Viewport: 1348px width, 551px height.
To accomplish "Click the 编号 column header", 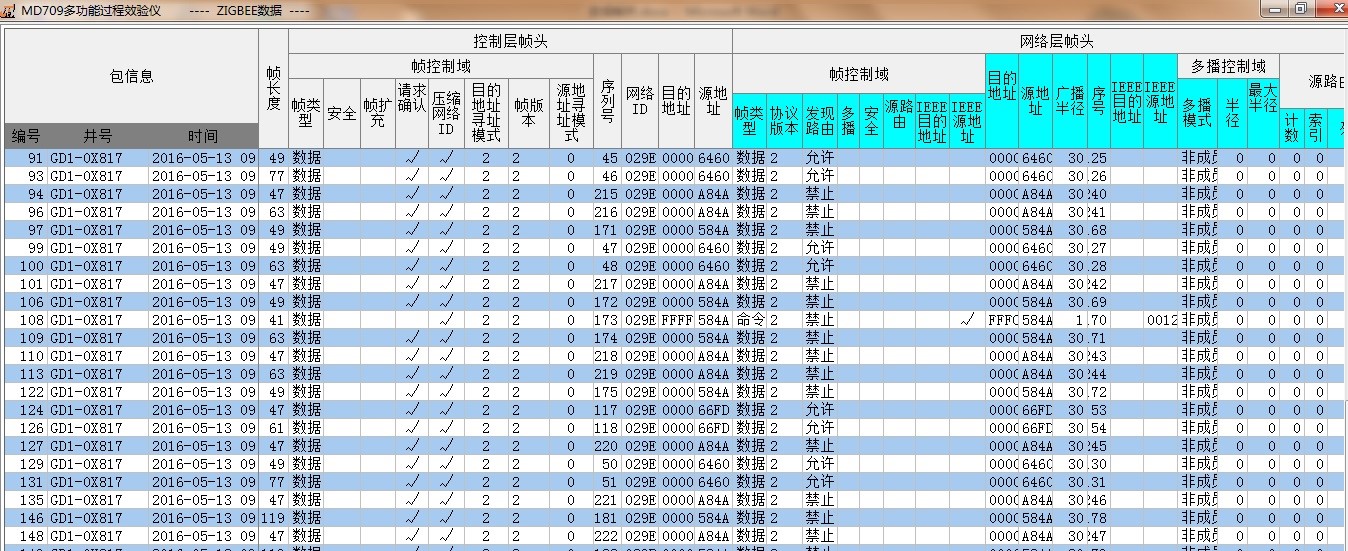I will (x=26, y=136).
